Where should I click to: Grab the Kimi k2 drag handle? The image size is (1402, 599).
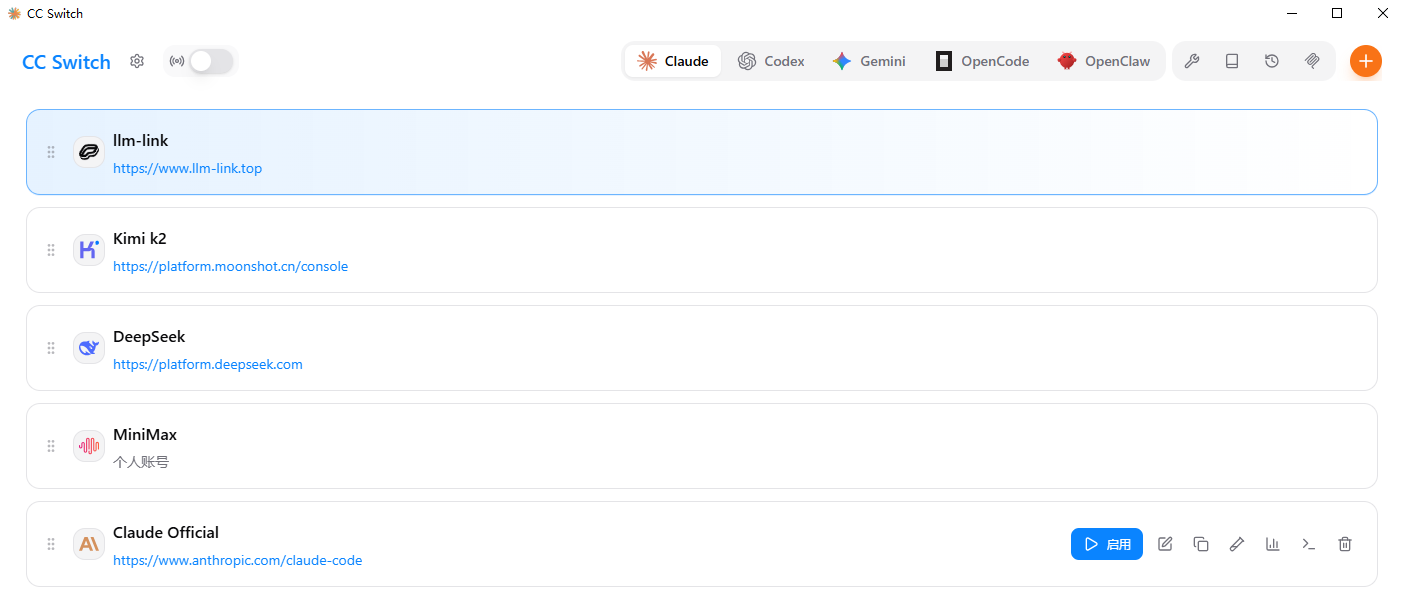51,250
